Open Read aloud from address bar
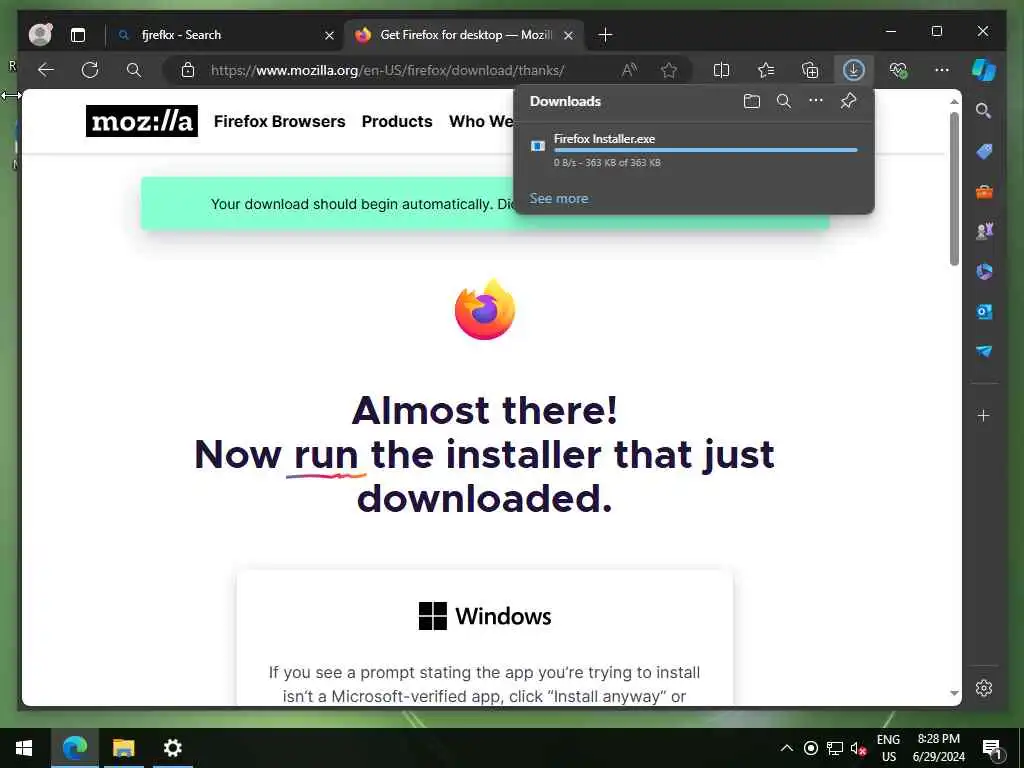Viewport: 1024px width, 768px height. pyautogui.click(x=630, y=70)
